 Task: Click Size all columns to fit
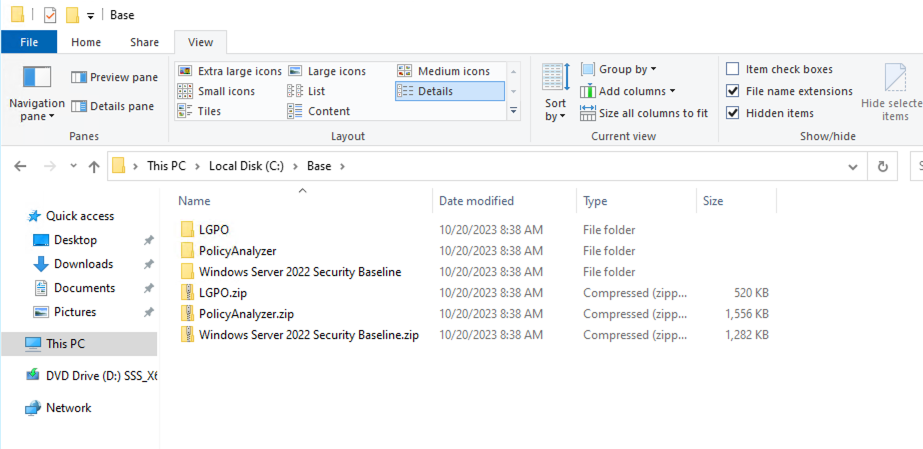pos(644,113)
